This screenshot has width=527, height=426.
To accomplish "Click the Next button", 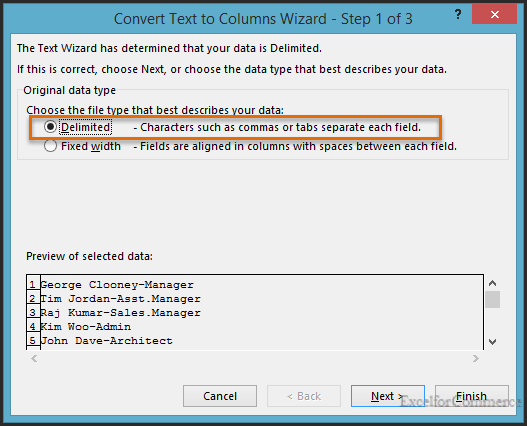I will click(x=388, y=396).
